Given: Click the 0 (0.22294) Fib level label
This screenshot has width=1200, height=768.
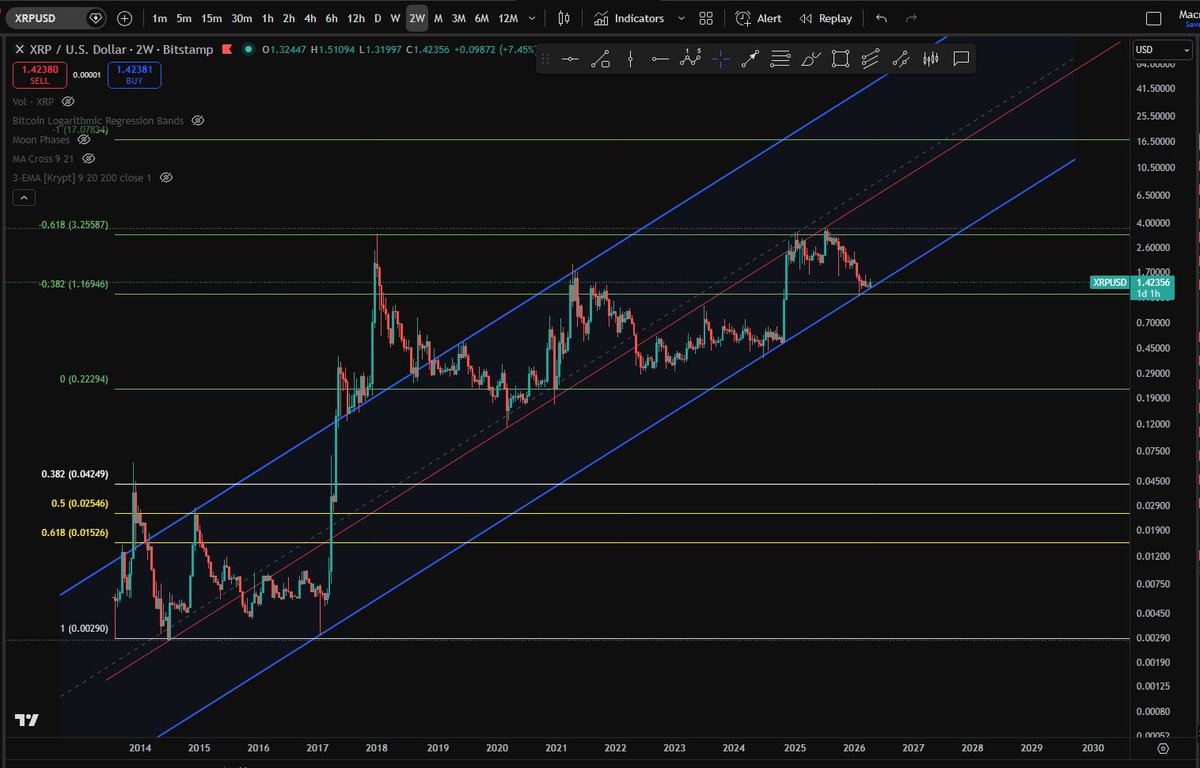Looking at the screenshot, I should pos(85,380).
